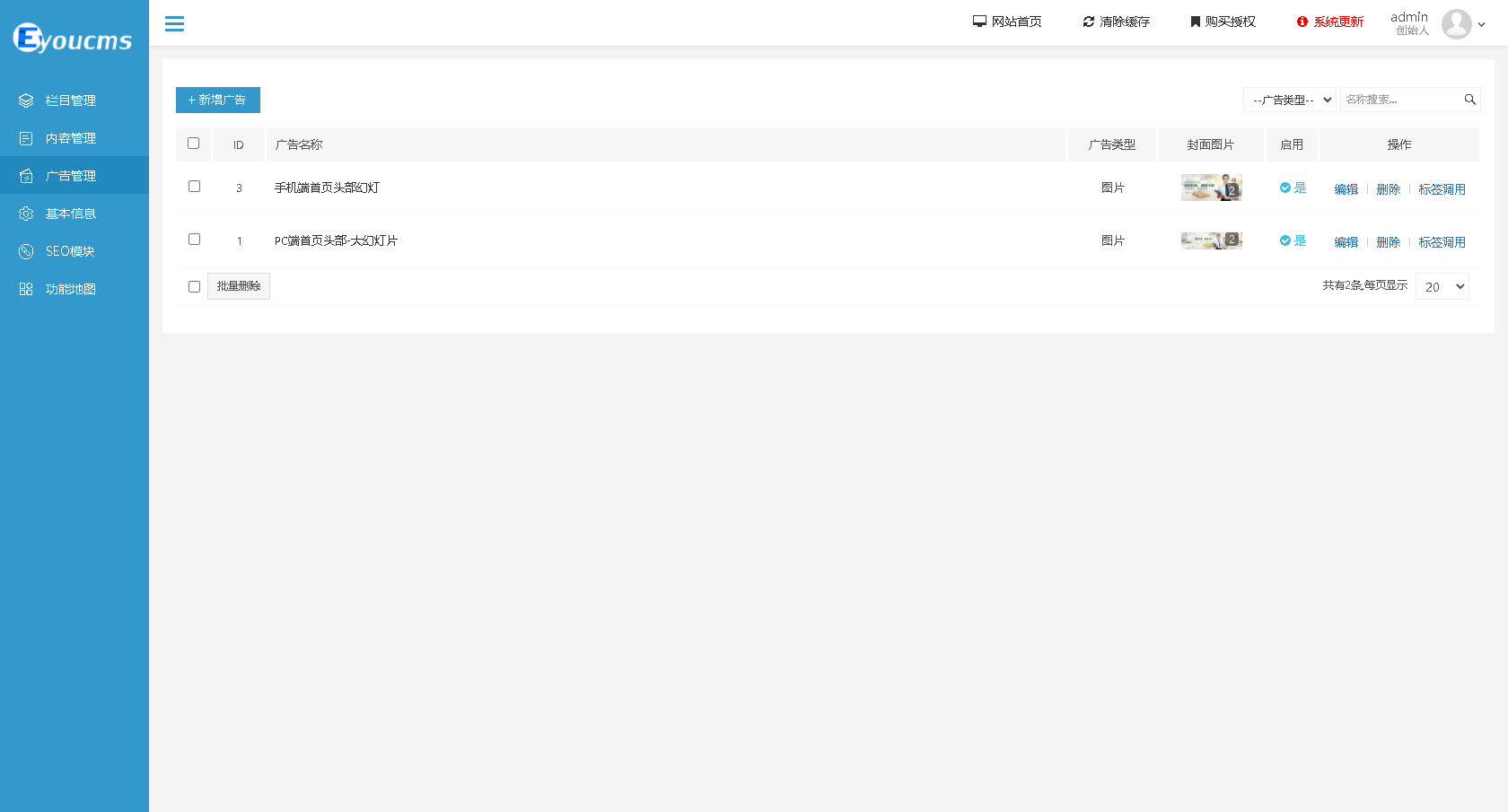
Task: Check the box for ad ID 3
Action: coord(194,187)
